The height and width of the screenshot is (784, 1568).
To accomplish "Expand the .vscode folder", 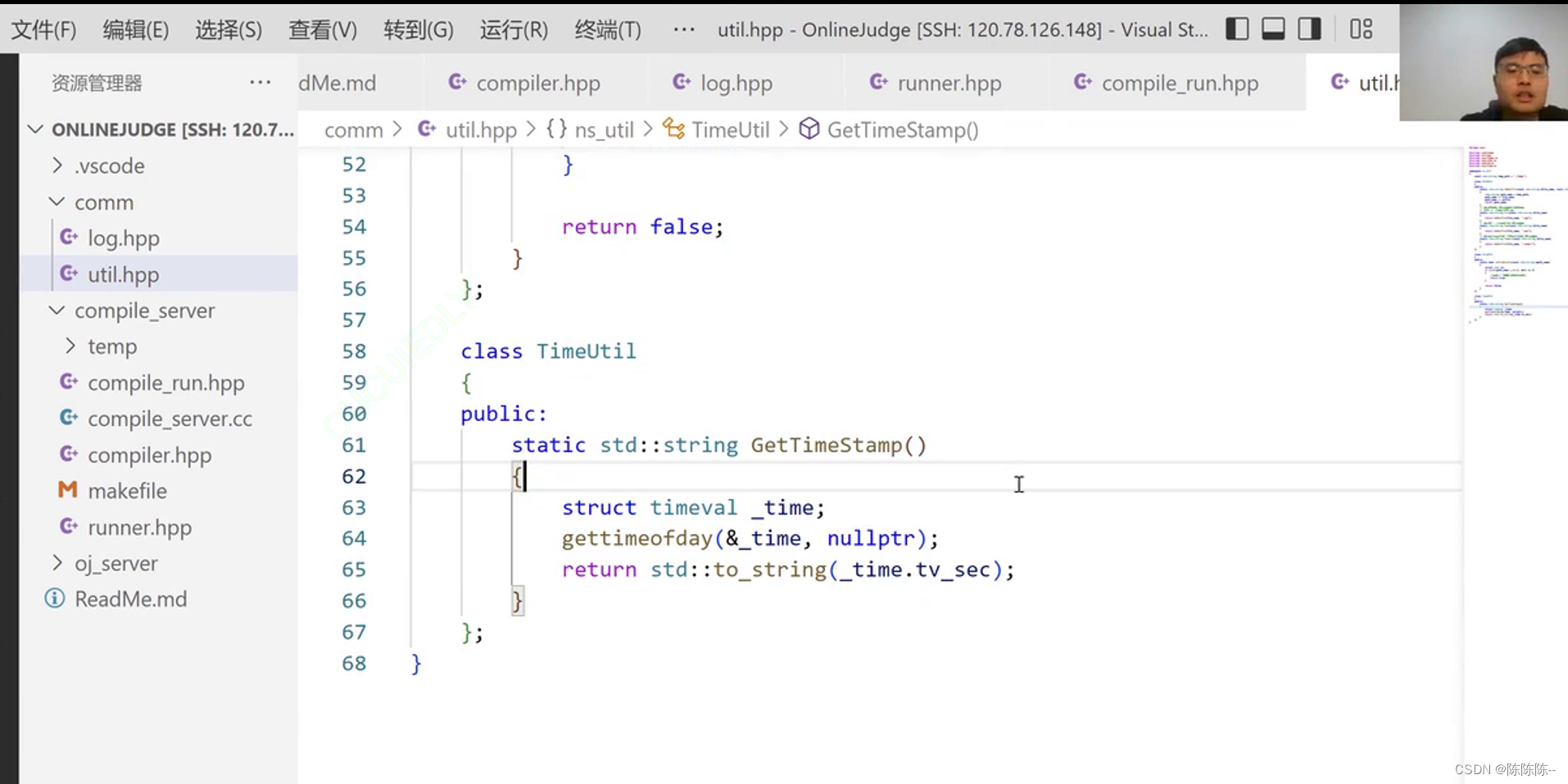I will pyautogui.click(x=57, y=165).
